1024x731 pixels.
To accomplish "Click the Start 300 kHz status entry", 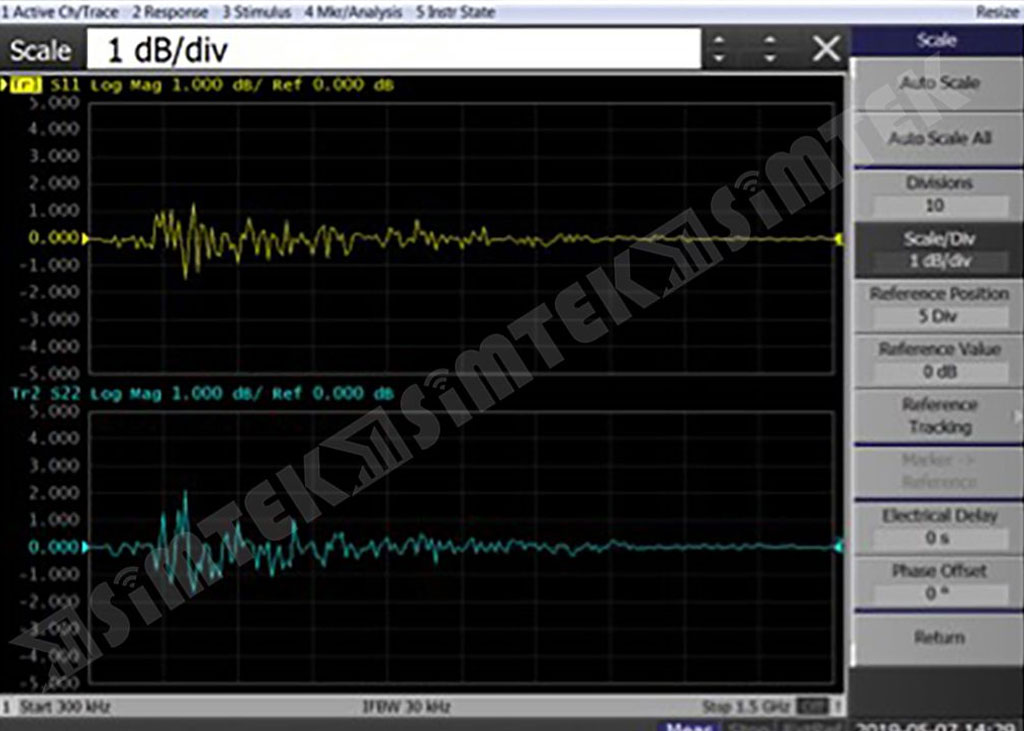I will pyautogui.click(x=65, y=707).
